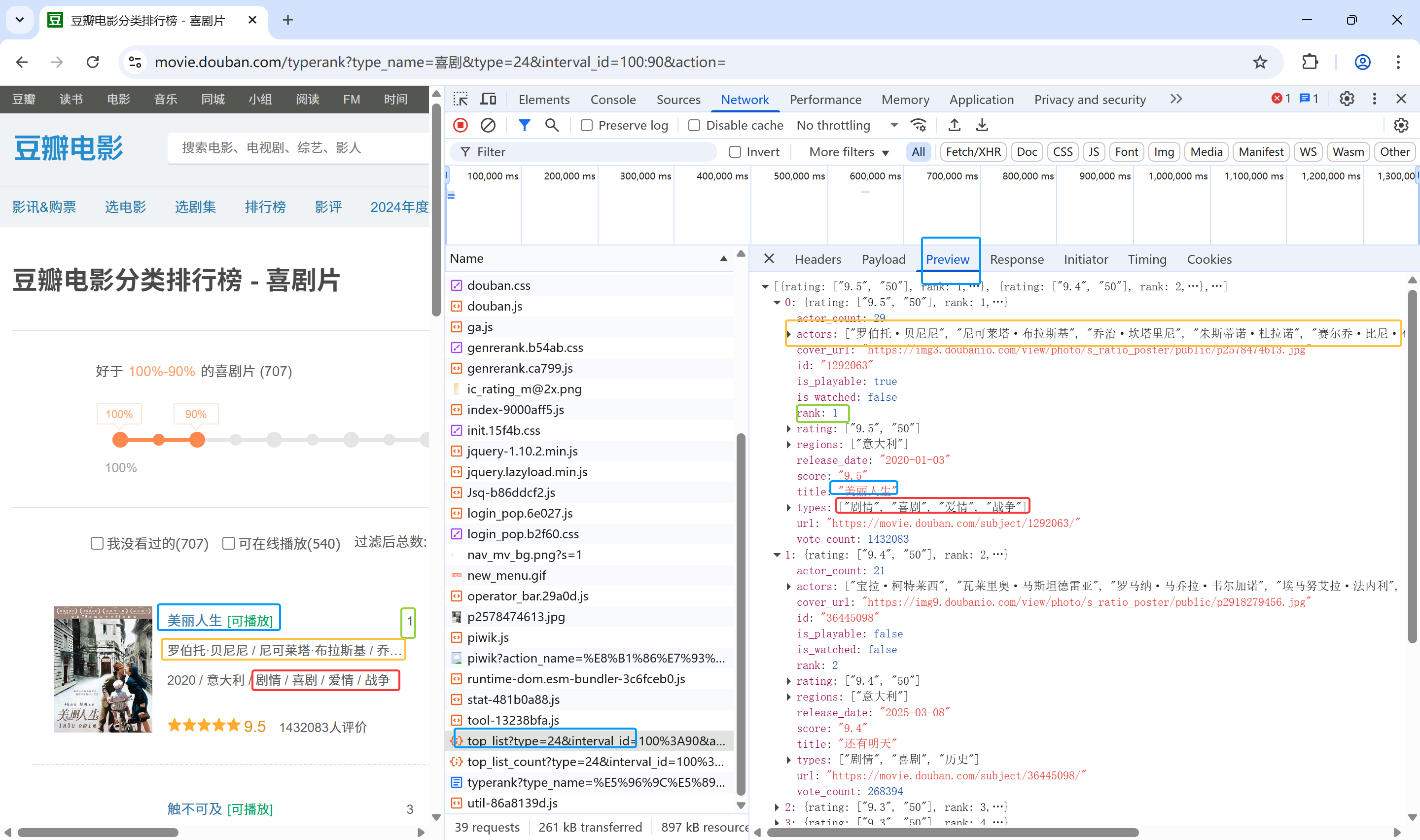The width and height of the screenshot is (1420, 840).
Task: Expand the actors array of item 0
Action: [789, 334]
